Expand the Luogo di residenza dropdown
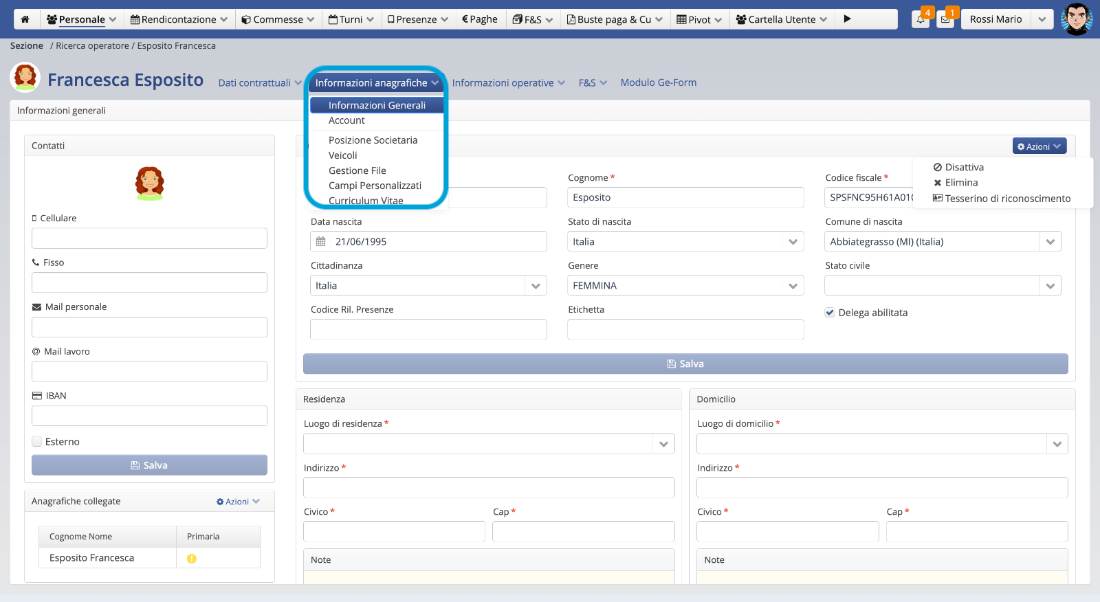This screenshot has height=602, width=1100. click(663, 443)
